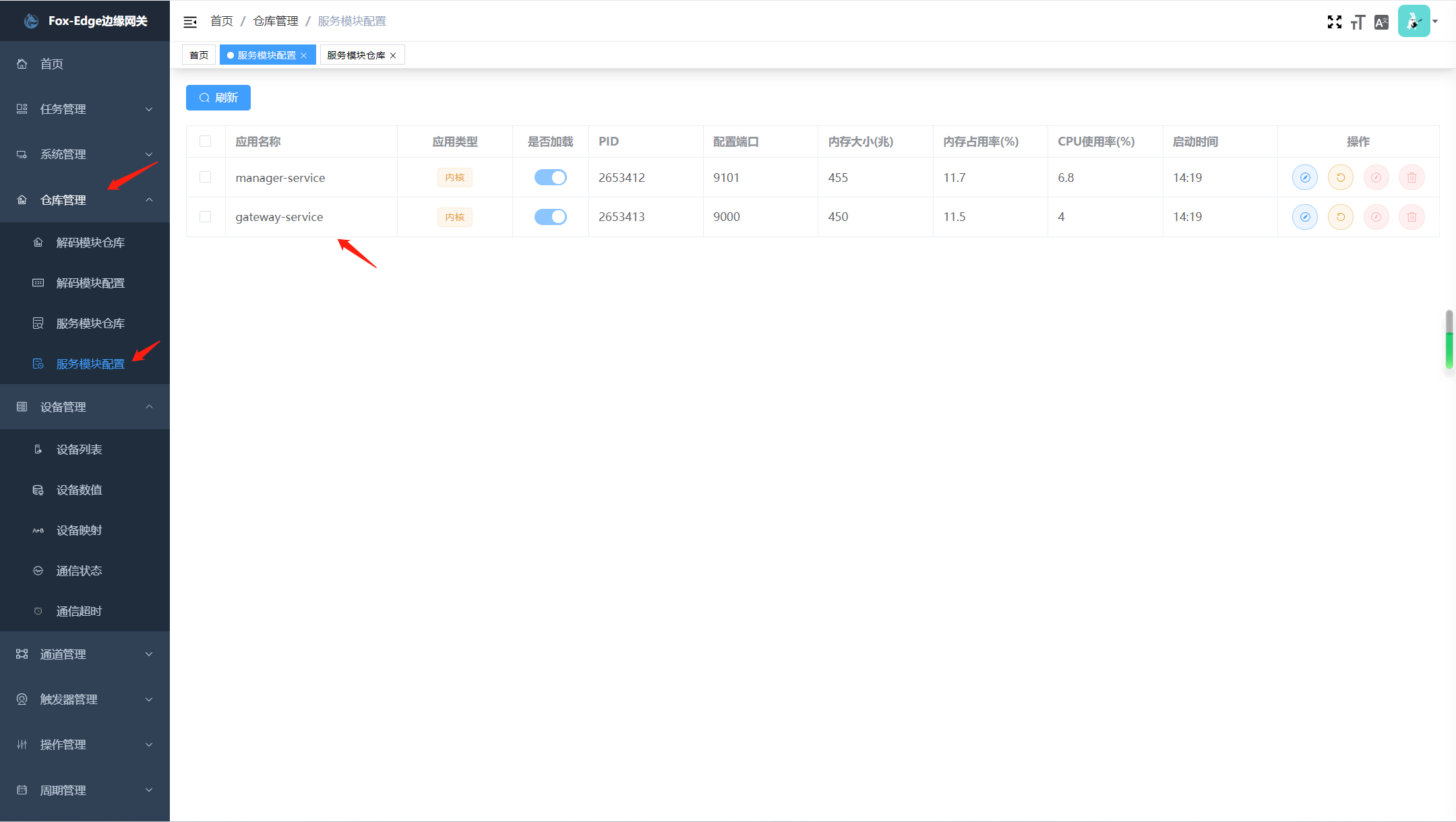
Task: Check the manager-service row checkbox
Action: [x=206, y=177]
